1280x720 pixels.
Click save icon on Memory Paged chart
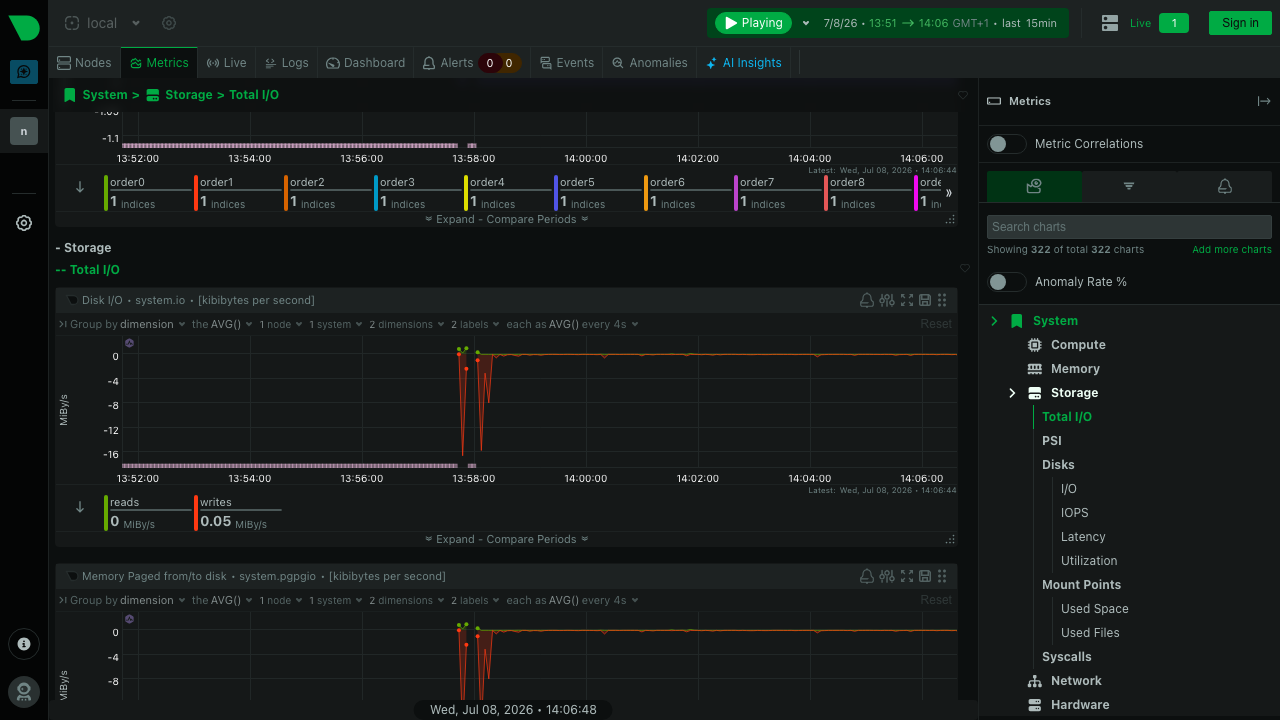click(x=925, y=576)
